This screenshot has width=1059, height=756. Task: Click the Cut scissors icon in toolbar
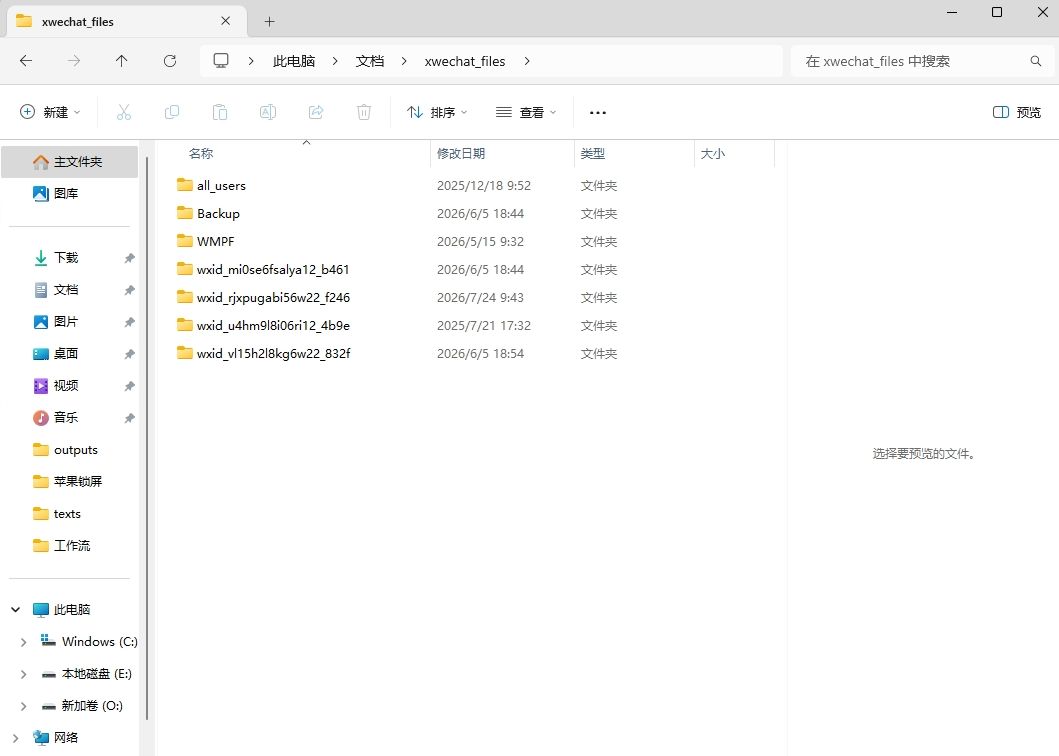pyautogui.click(x=124, y=112)
